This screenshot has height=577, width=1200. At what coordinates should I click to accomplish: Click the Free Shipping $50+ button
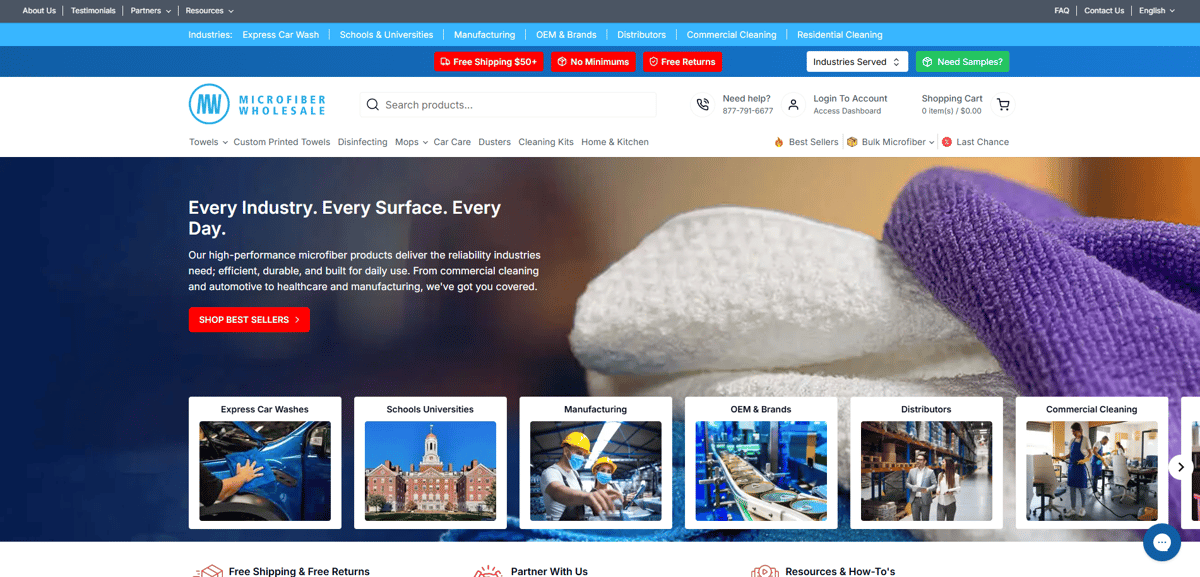[x=489, y=62]
